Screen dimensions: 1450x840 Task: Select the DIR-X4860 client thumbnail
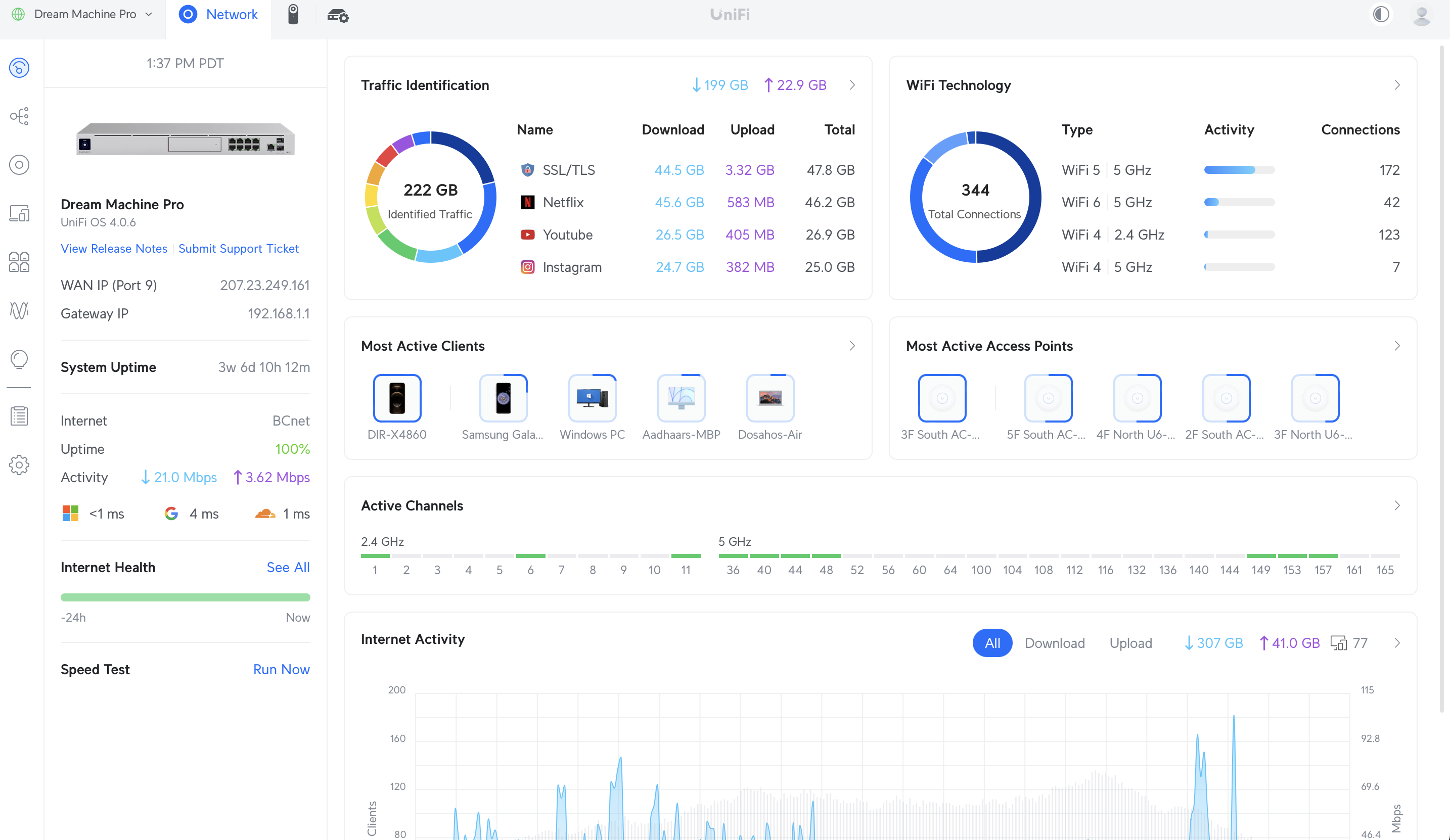pos(397,398)
